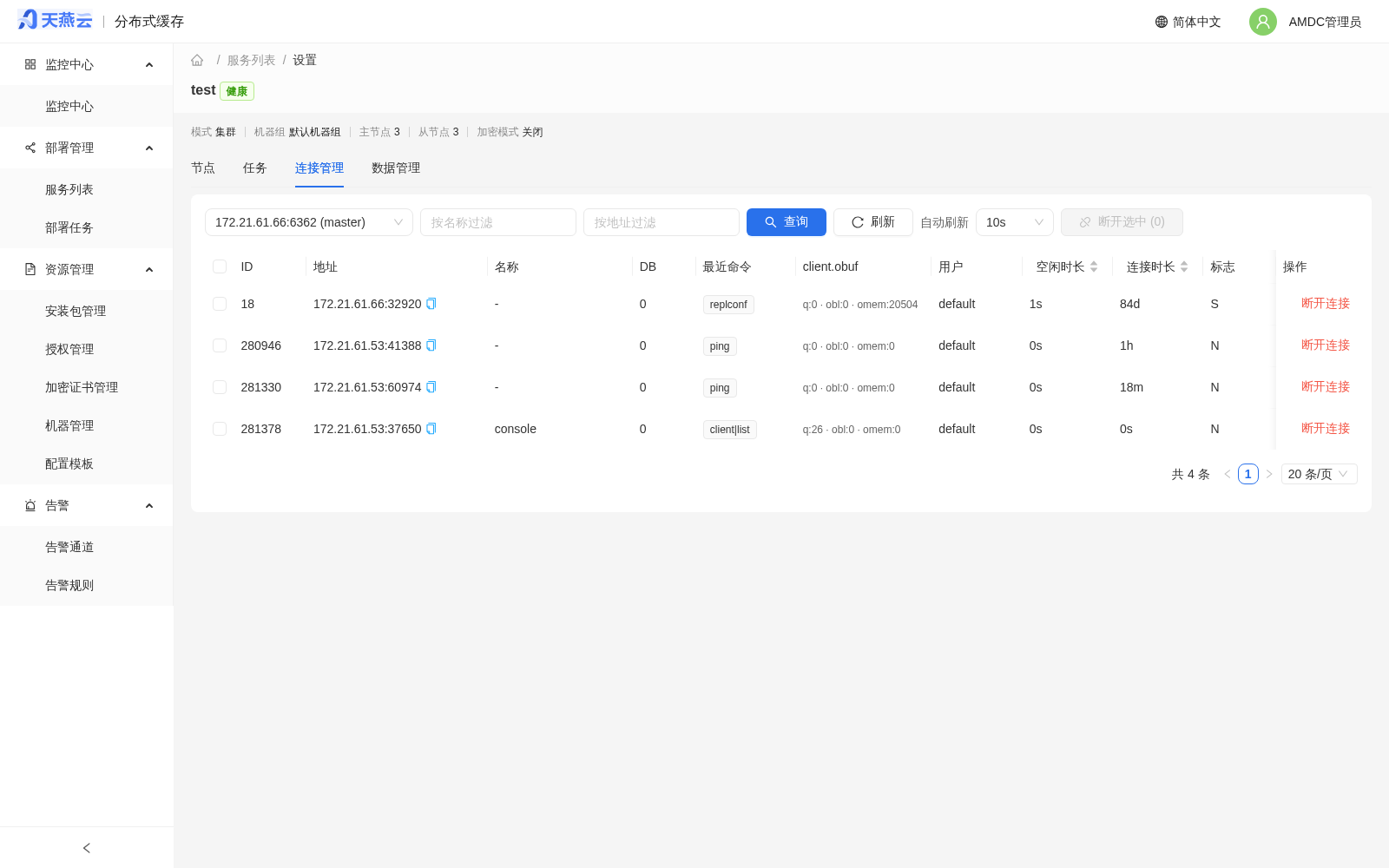Collapse the 监控中心 menu group

[149, 65]
